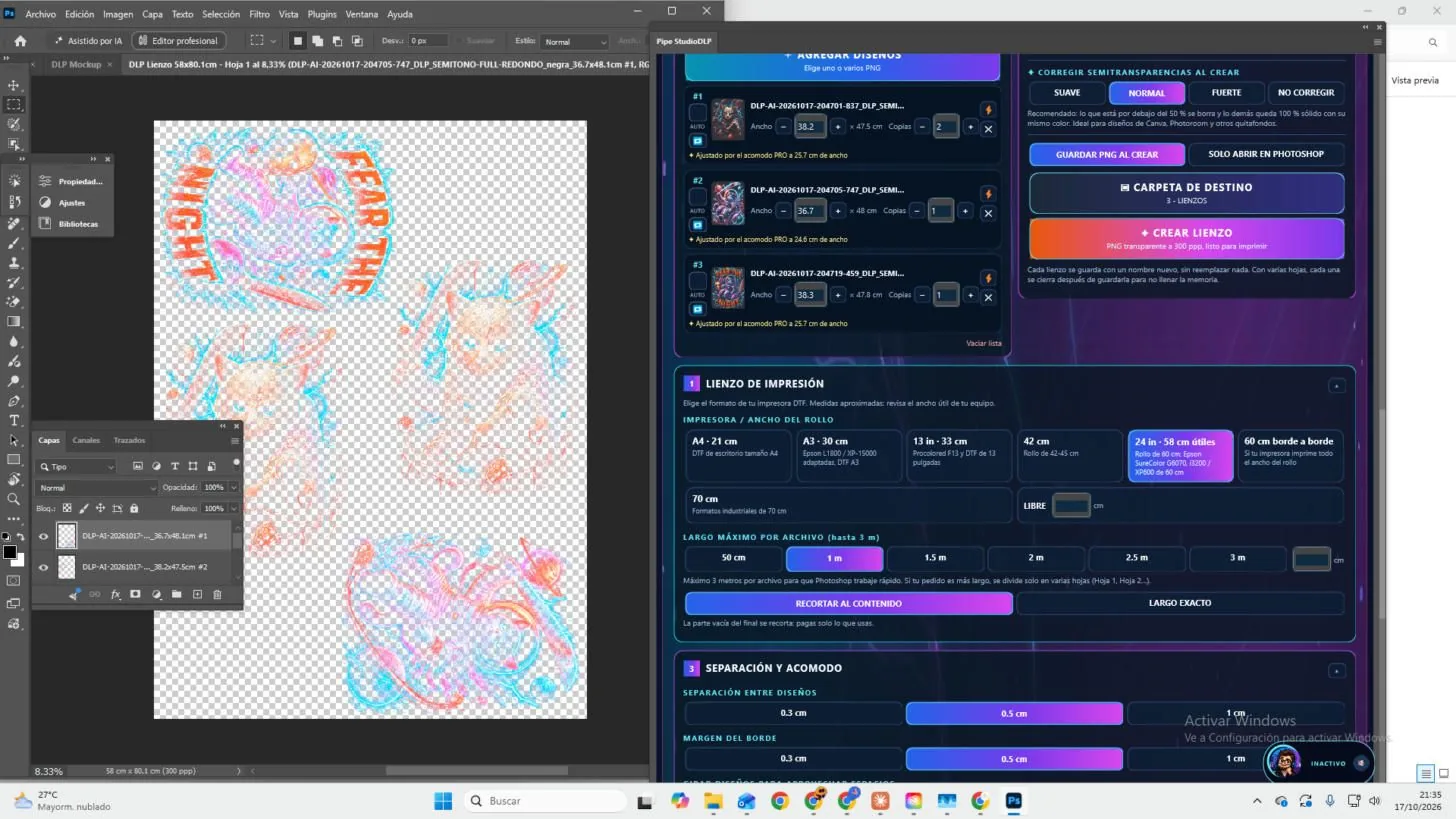Image resolution: width=1456 pixels, height=819 pixels.
Task: Hide layer 36.7x48.1cm #1 via eye icon
Action: (x=43, y=536)
